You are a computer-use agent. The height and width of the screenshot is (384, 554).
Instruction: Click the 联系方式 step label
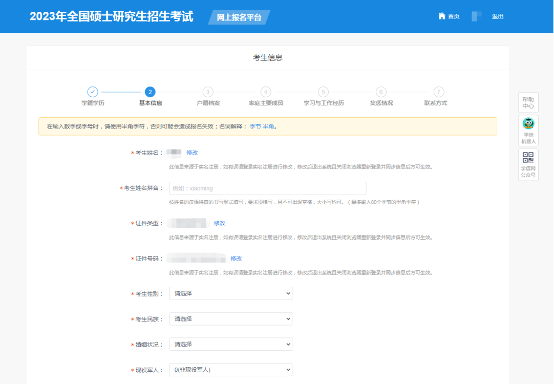tap(435, 103)
